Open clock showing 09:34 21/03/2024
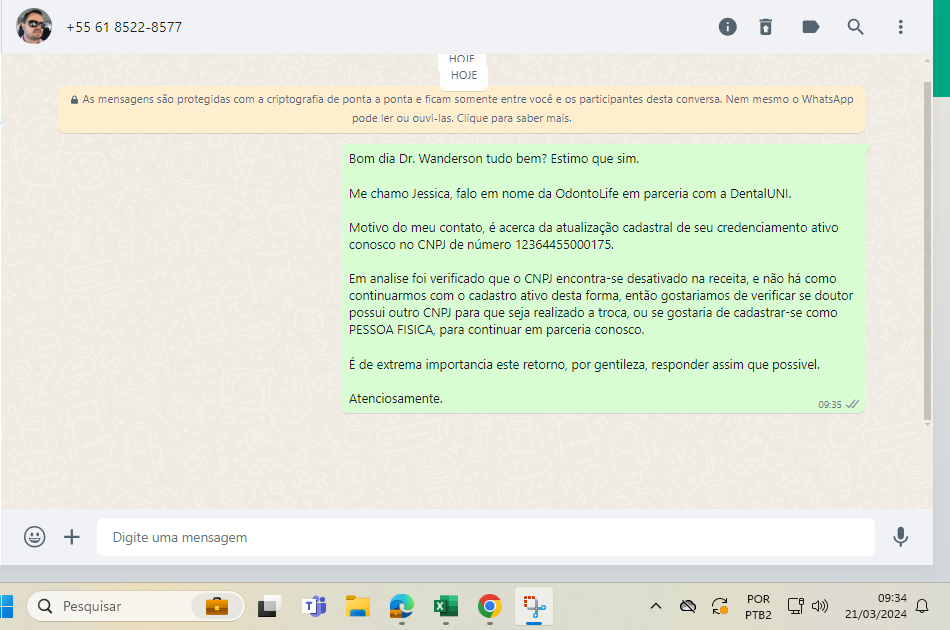950x630 pixels. (875, 606)
